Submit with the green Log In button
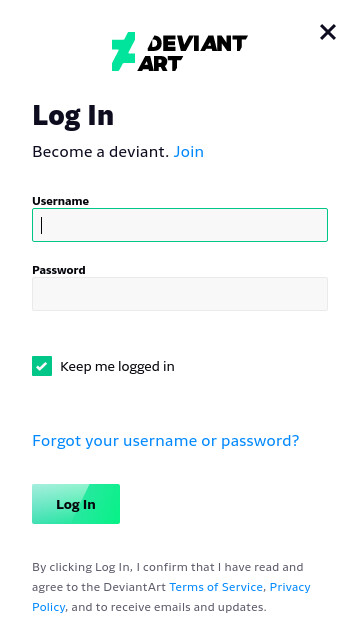Image resolution: width=360 pixels, height=640 pixels. tap(76, 504)
